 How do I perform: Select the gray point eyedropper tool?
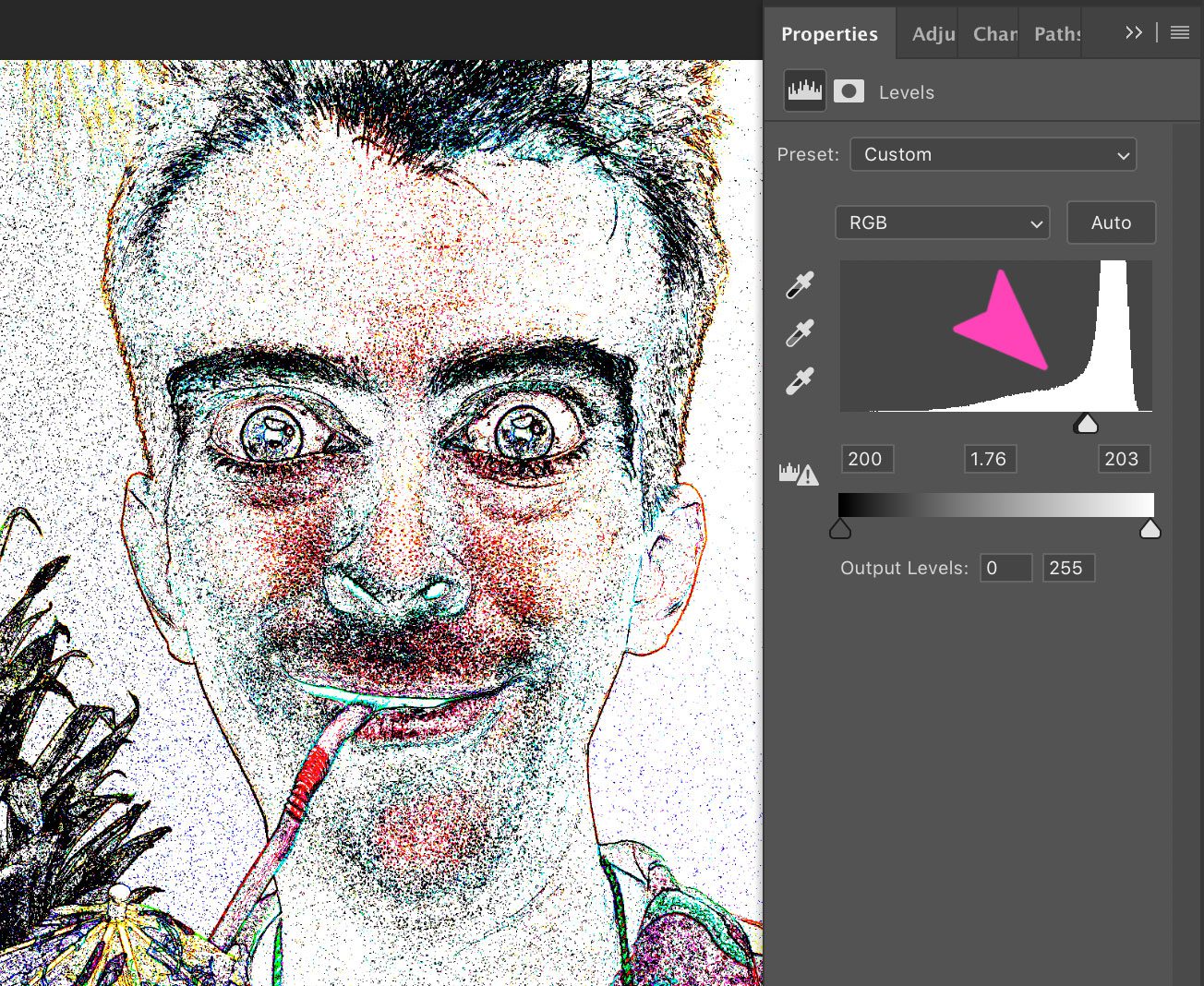800,332
